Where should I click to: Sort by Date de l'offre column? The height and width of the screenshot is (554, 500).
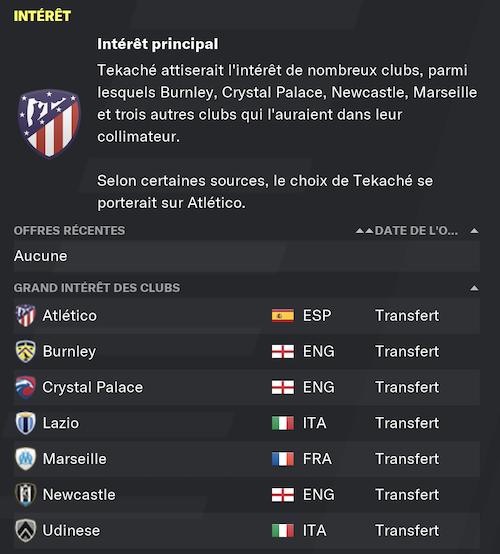click(x=416, y=231)
